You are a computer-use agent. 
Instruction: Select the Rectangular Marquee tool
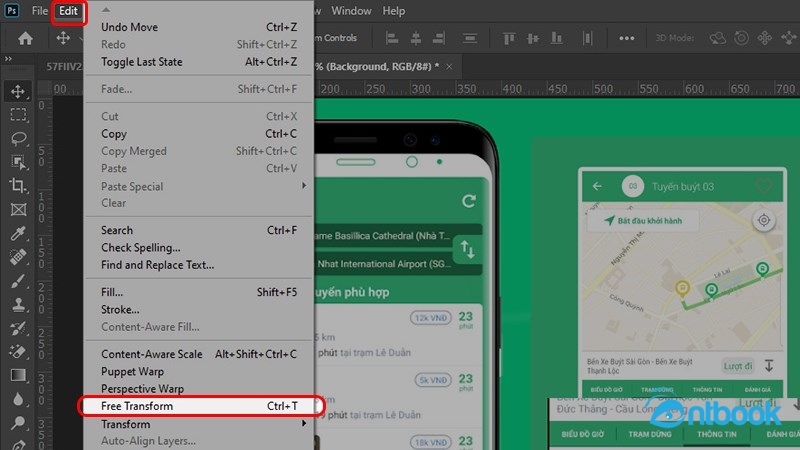(18, 115)
